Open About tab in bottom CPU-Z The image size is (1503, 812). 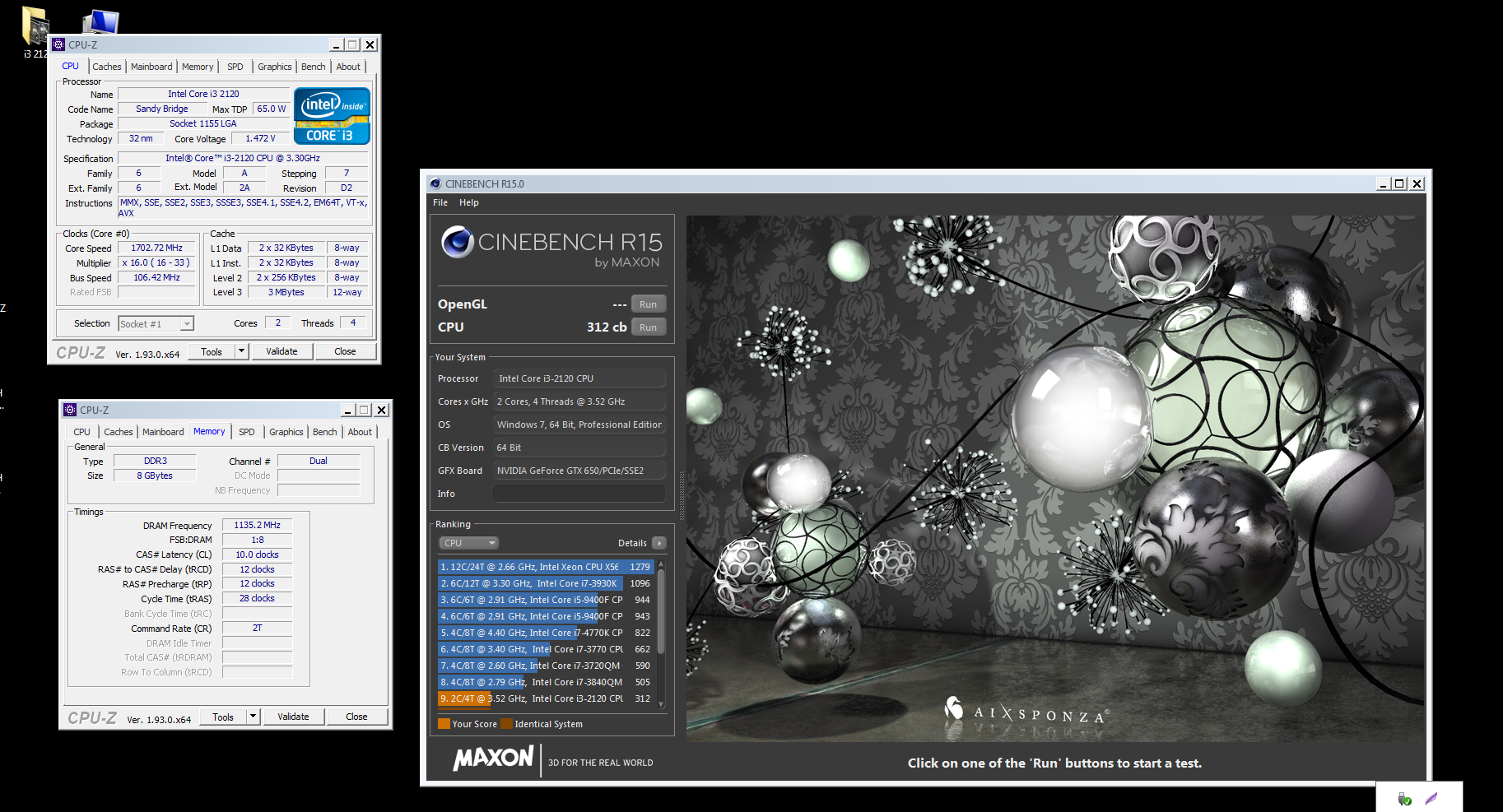pyautogui.click(x=360, y=432)
